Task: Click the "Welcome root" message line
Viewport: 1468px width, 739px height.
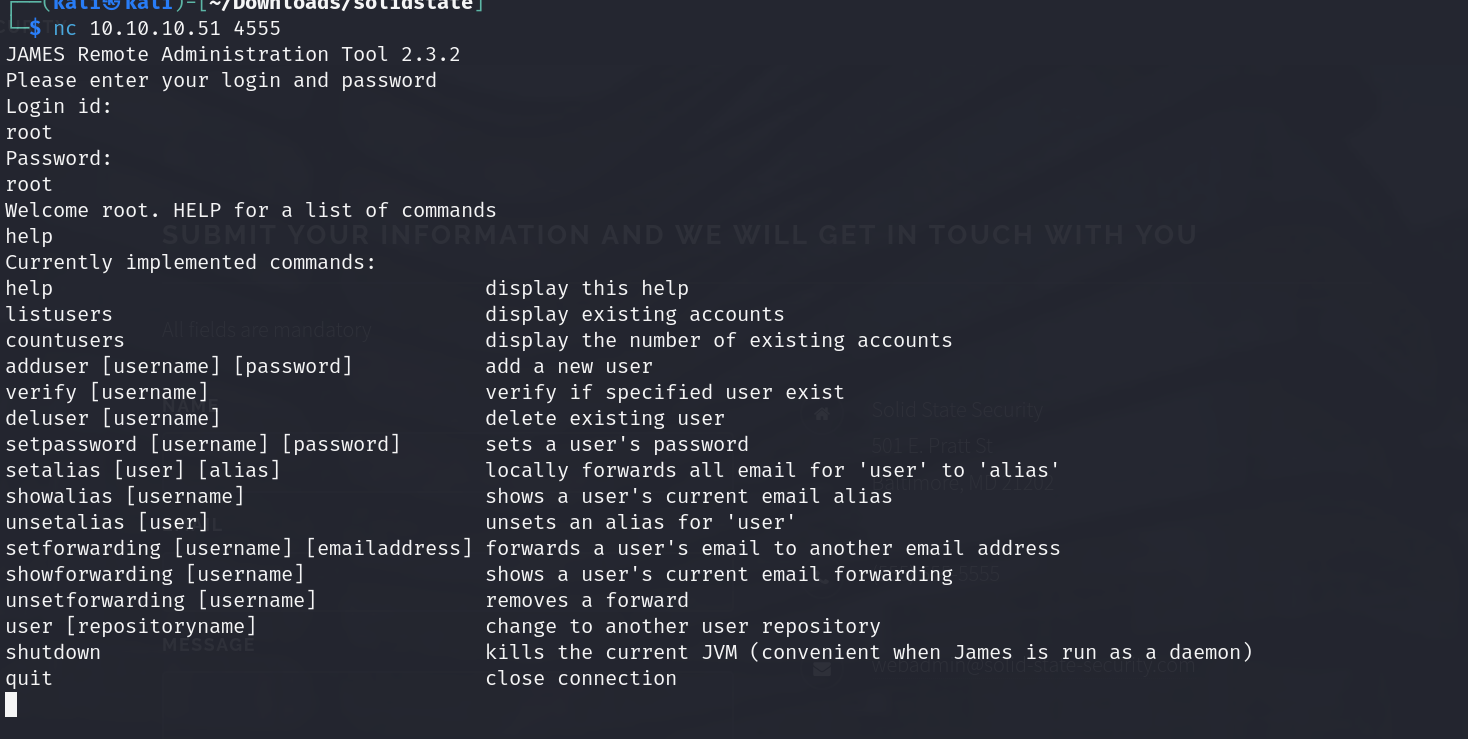Action: 251,210
